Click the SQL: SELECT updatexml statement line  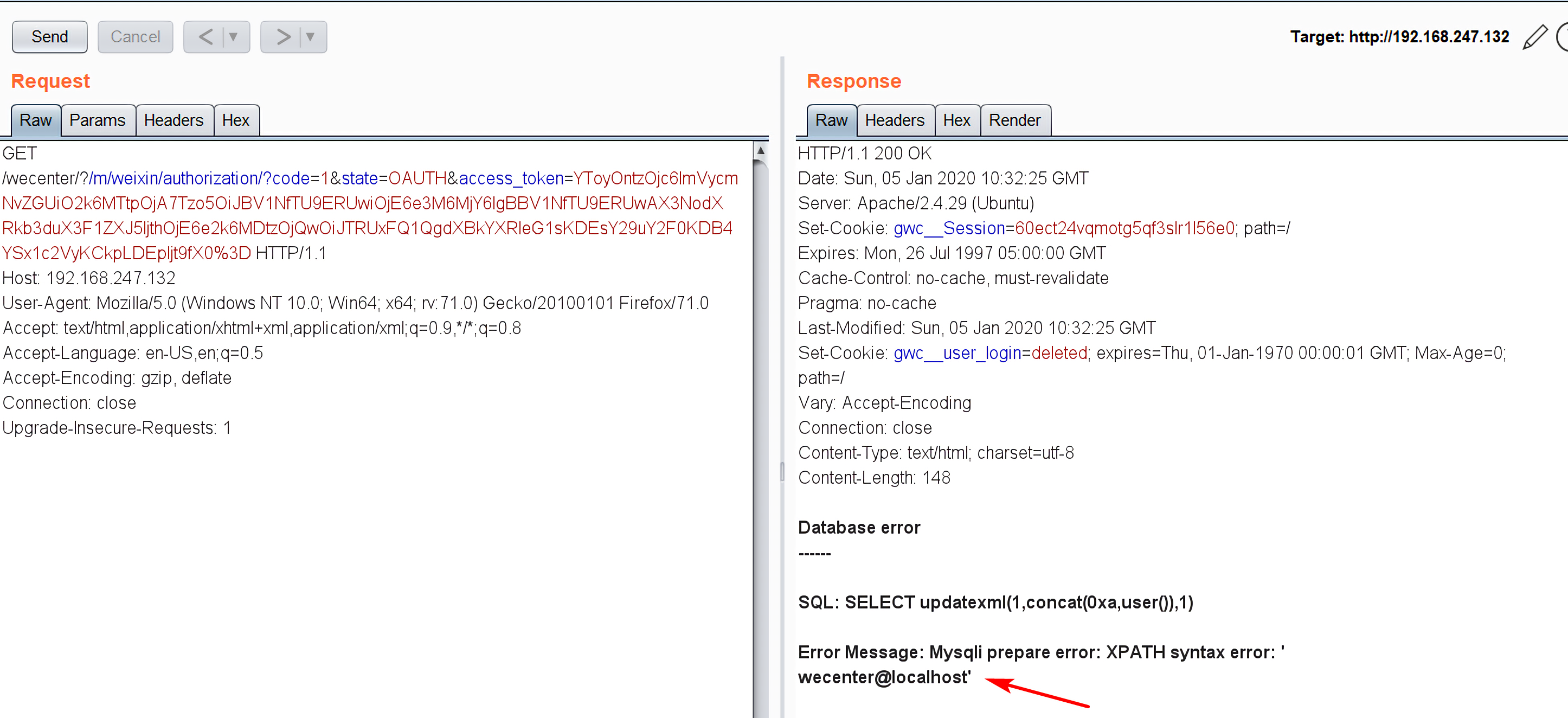(x=995, y=602)
